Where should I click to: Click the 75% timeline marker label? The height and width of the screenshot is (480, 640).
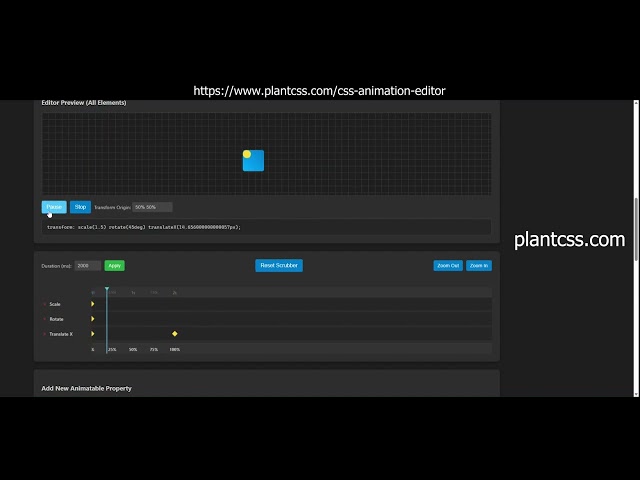coord(154,349)
